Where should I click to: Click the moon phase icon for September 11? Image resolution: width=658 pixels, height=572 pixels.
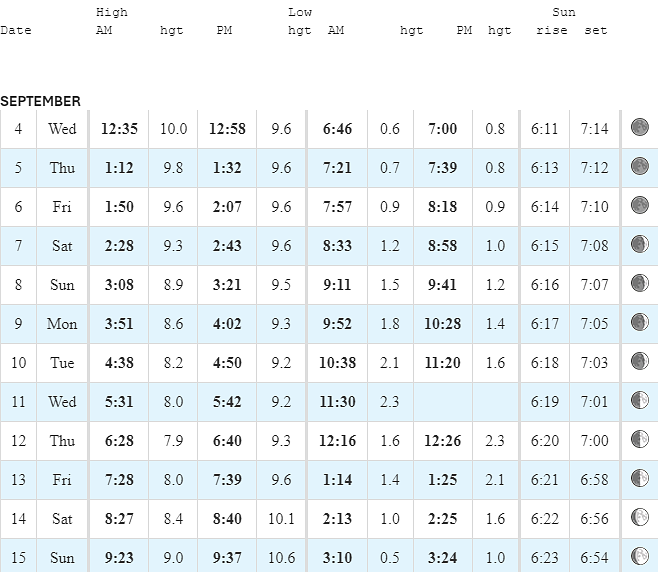tap(640, 400)
